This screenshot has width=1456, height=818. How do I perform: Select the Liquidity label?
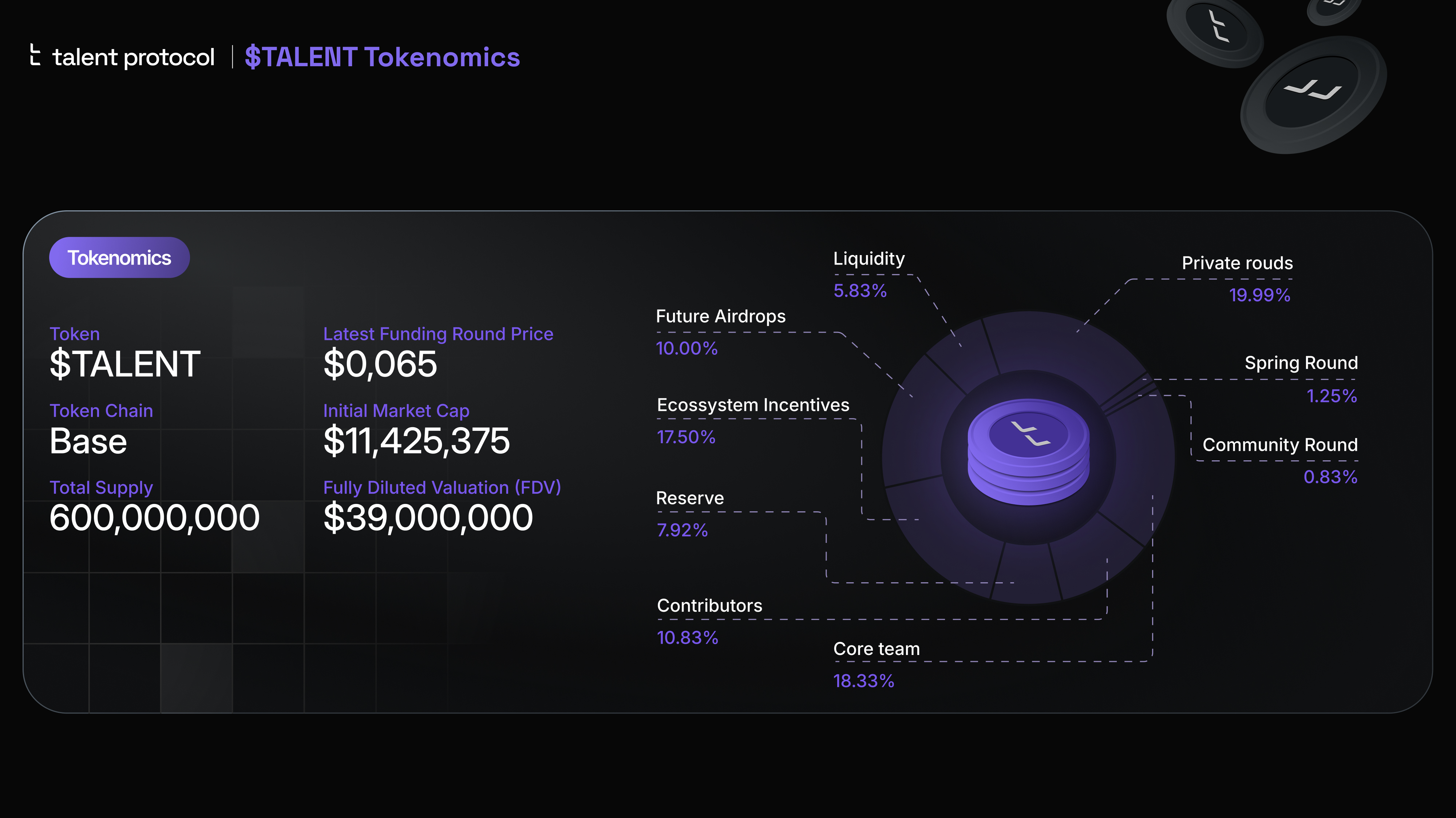pyautogui.click(x=869, y=259)
